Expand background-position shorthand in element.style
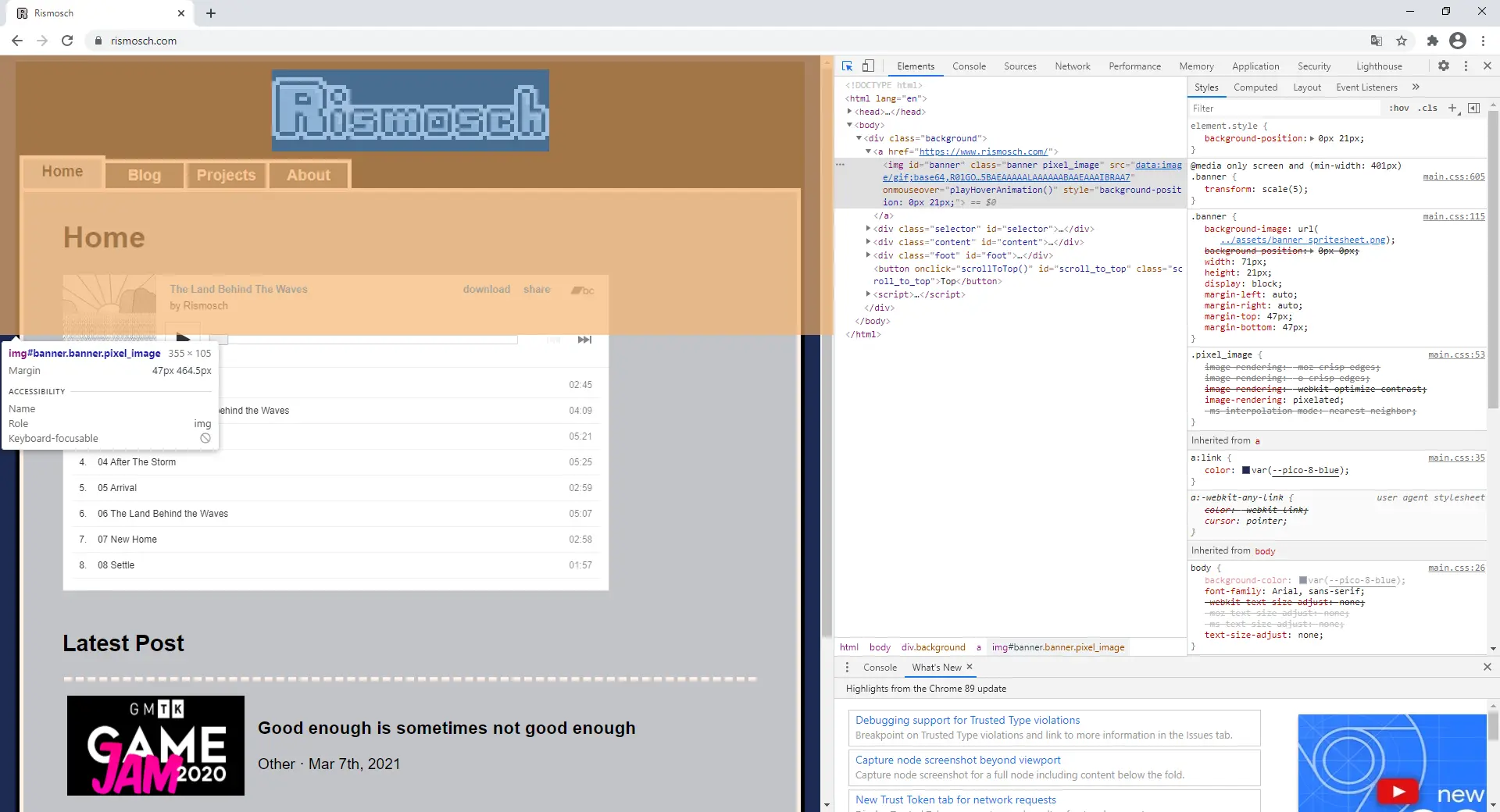The width and height of the screenshot is (1500, 812). tap(1312, 139)
